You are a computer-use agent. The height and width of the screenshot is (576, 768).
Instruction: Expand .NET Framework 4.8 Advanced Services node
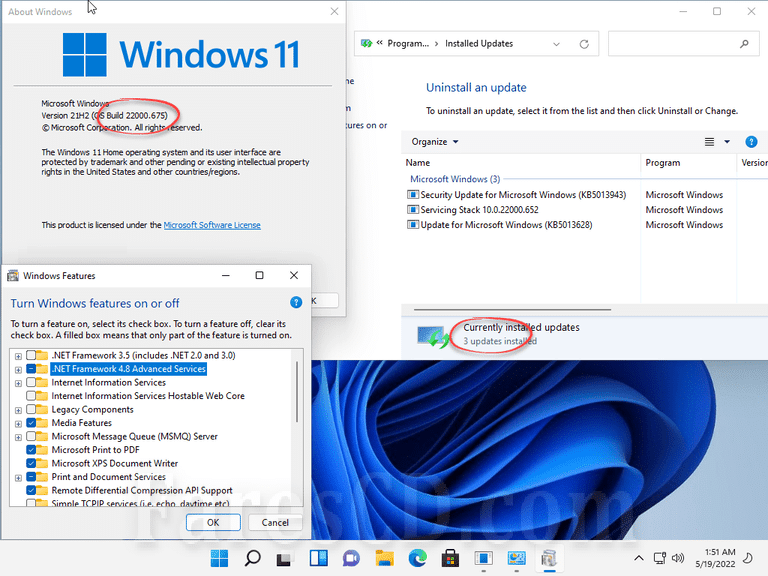point(18,370)
